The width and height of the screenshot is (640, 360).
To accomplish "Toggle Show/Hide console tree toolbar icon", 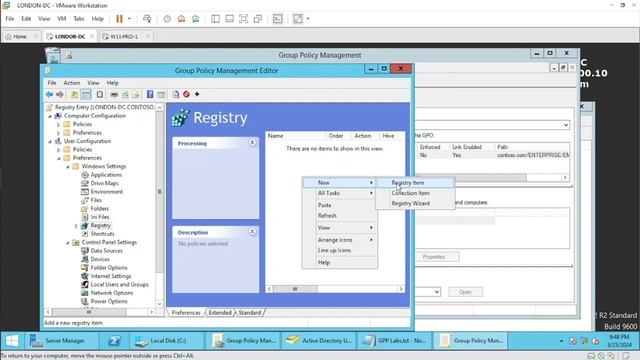I will point(86,94).
